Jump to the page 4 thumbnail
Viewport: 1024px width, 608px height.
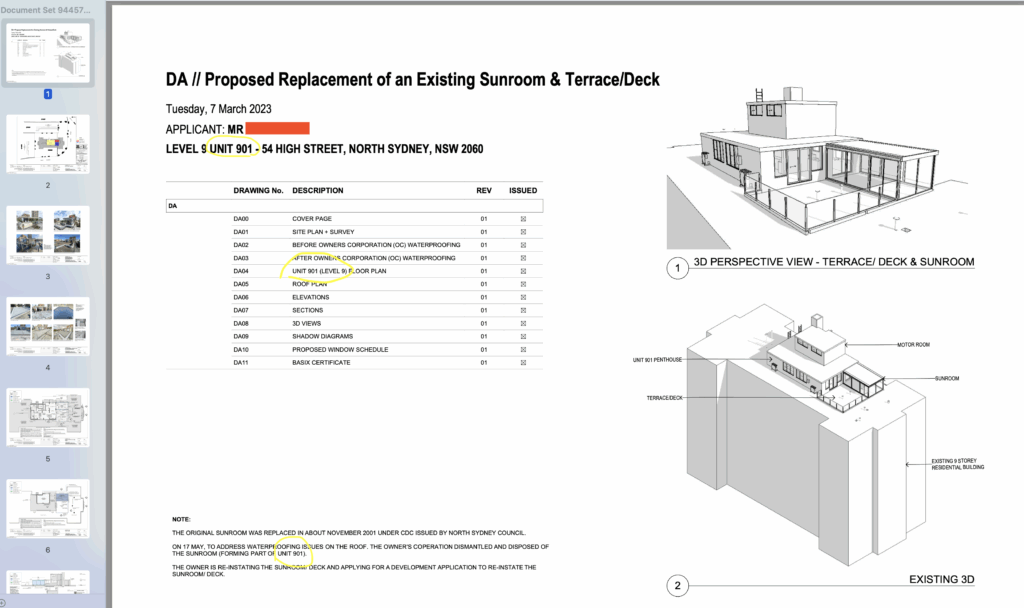(48, 327)
